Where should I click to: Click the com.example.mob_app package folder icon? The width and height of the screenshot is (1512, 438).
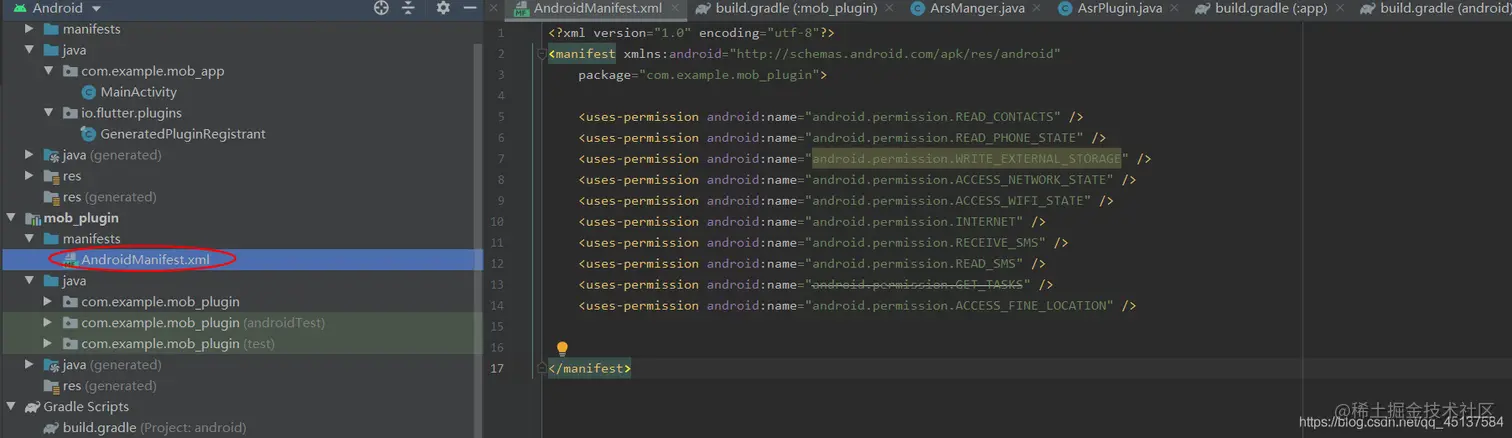tap(70, 71)
